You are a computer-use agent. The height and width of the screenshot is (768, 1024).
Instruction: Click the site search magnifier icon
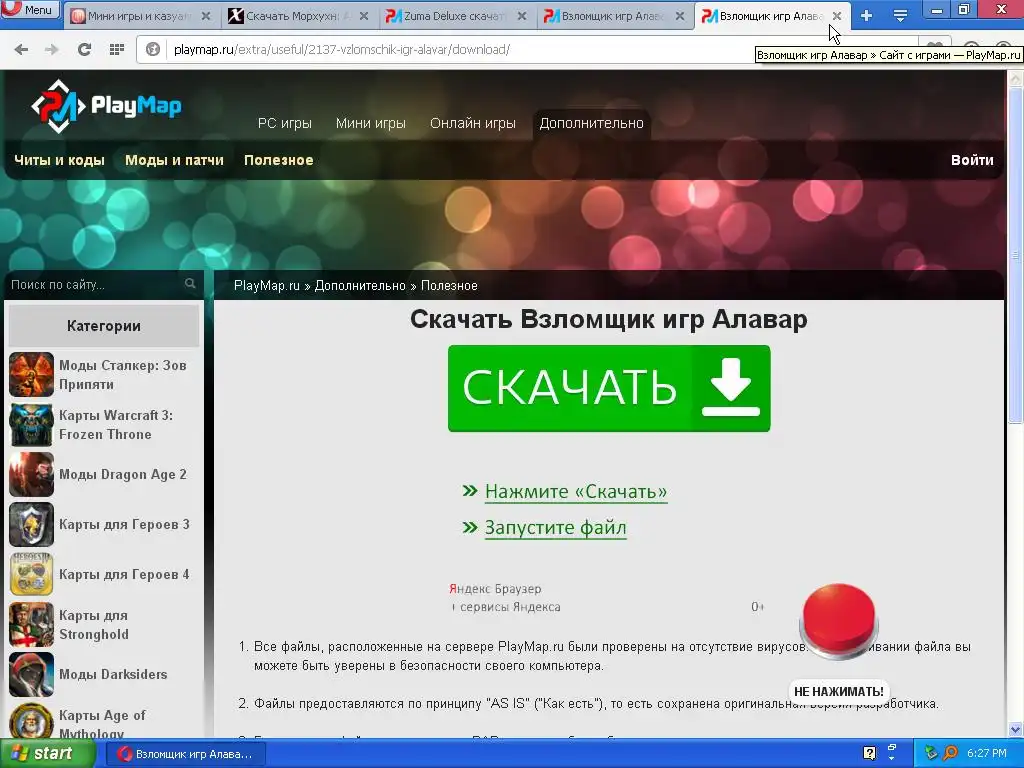pos(190,283)
